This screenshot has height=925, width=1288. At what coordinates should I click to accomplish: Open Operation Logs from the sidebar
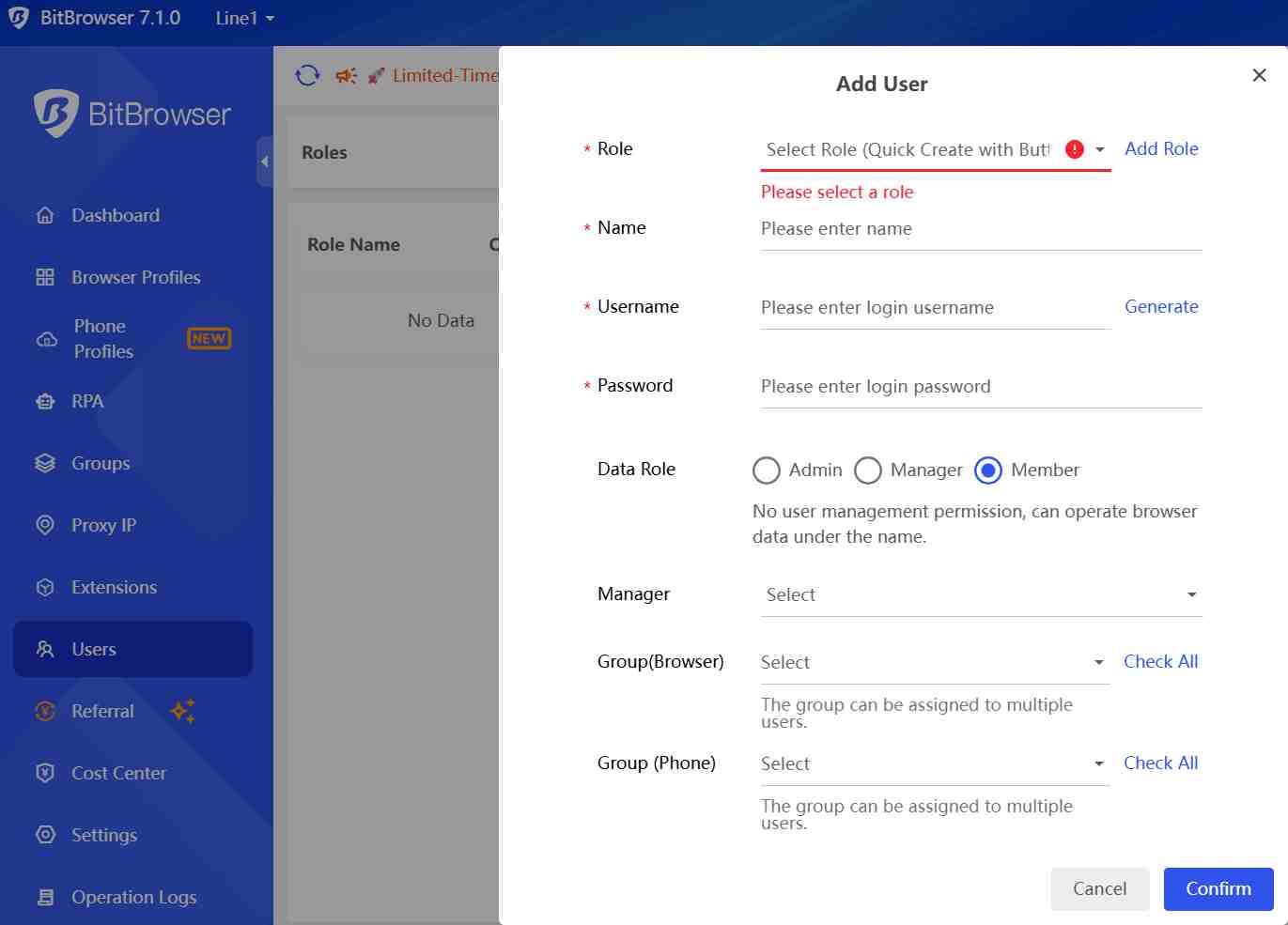click(x=133, y=897)
